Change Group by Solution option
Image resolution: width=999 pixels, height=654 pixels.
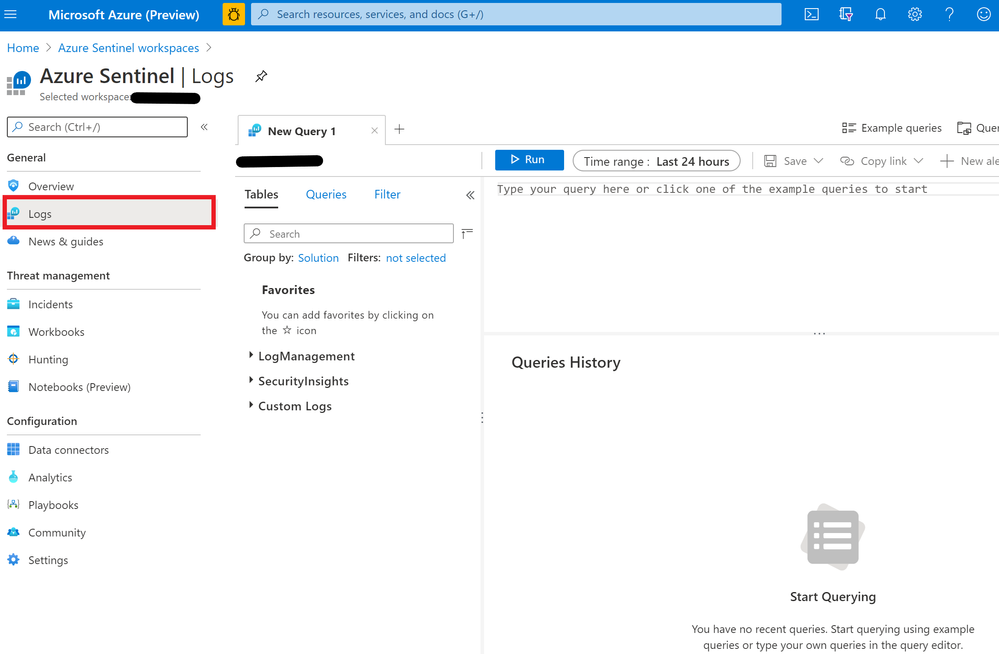[x=319, y=258]
